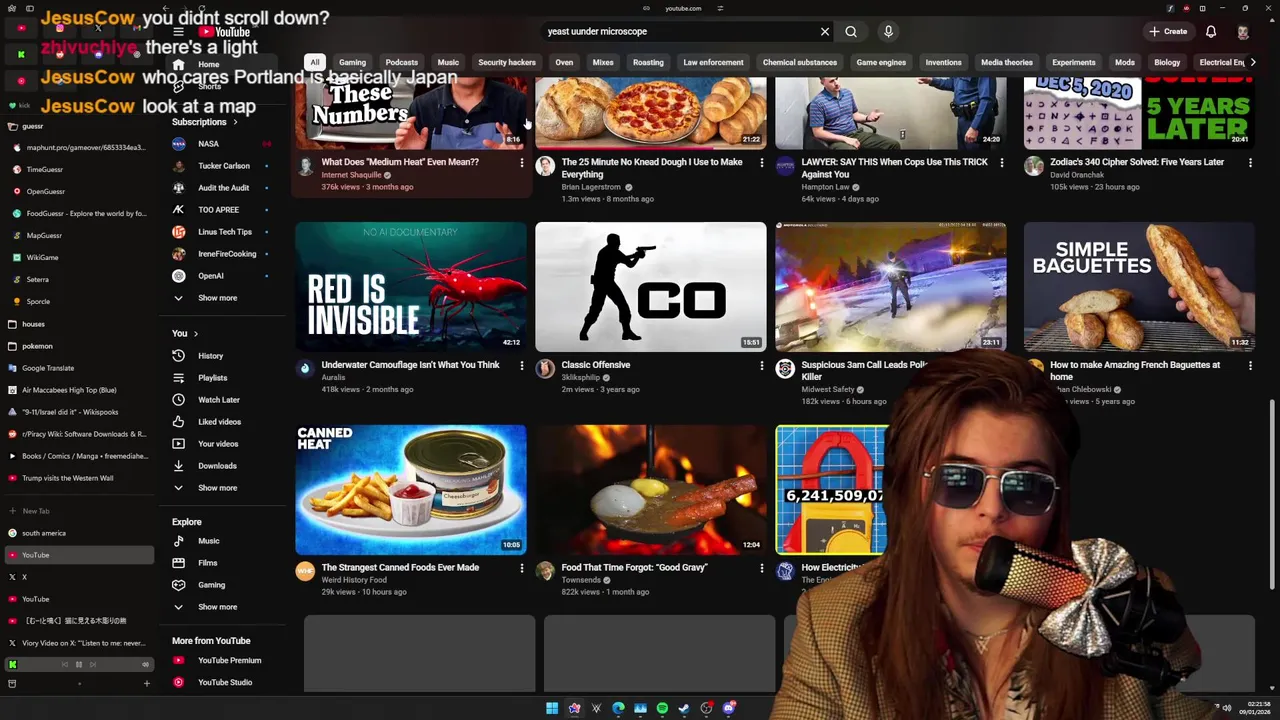Screen dimensions: 1280x720
Task: Open Music under Explore
Action: click(208, 541)
